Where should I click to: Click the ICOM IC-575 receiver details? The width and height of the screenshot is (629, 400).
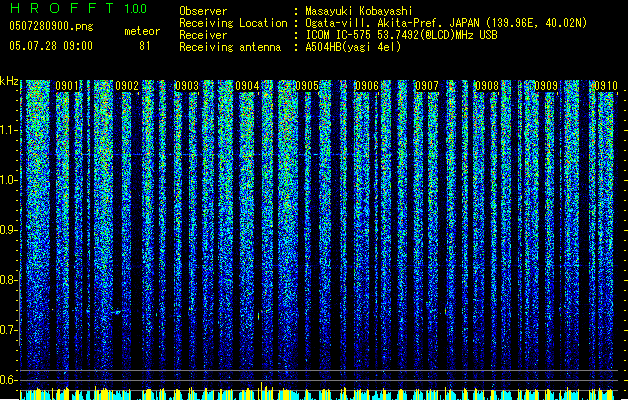click(402, 35)
